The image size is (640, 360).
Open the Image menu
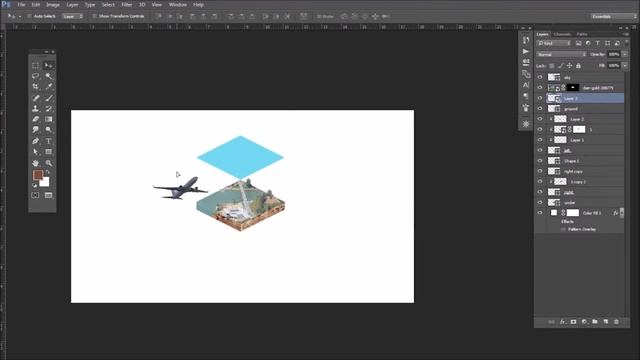coord(53,5)
